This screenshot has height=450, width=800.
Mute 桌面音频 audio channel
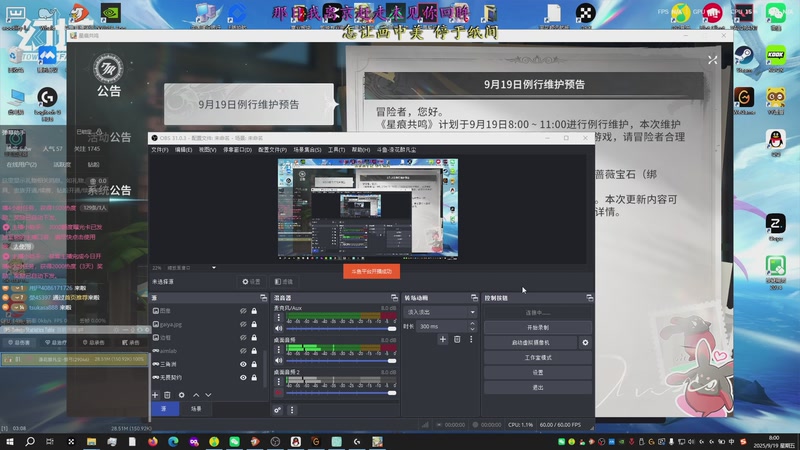[279, 361]
